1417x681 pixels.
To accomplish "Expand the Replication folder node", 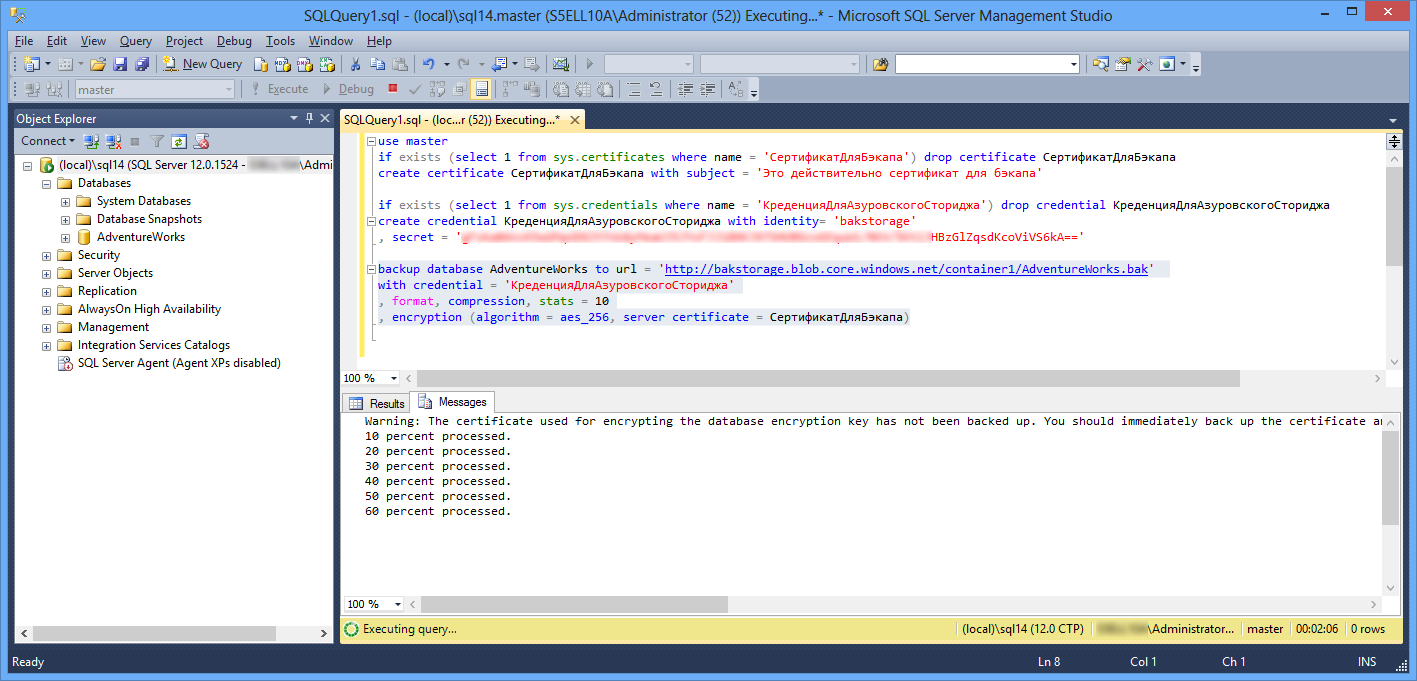I will [x=46, y=292].
